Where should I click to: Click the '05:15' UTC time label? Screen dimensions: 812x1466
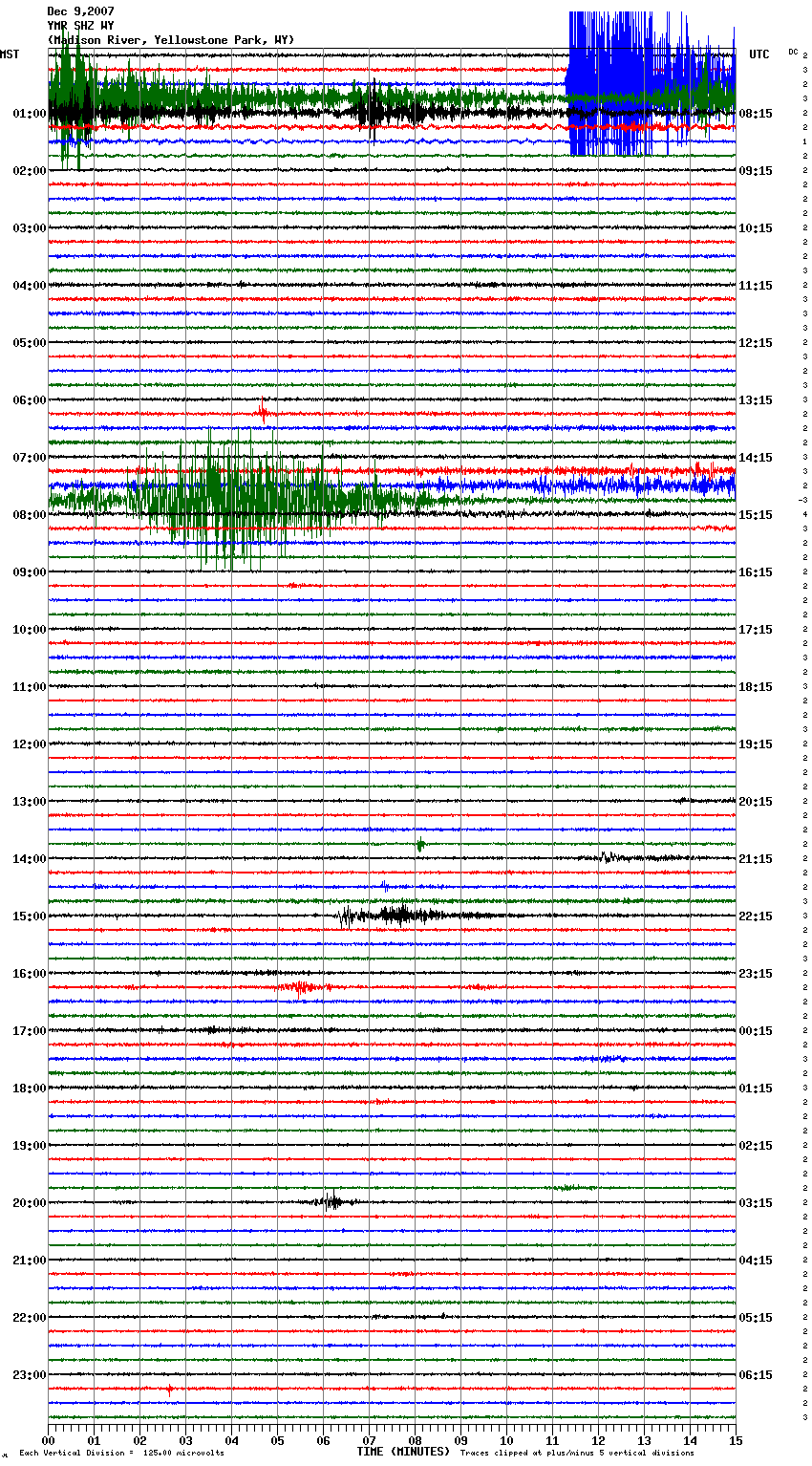756,1318
